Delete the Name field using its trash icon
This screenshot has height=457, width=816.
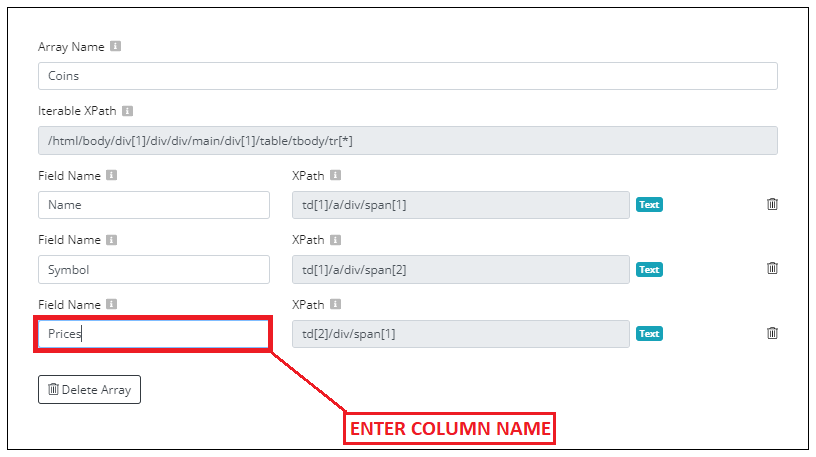pos(772,204)
